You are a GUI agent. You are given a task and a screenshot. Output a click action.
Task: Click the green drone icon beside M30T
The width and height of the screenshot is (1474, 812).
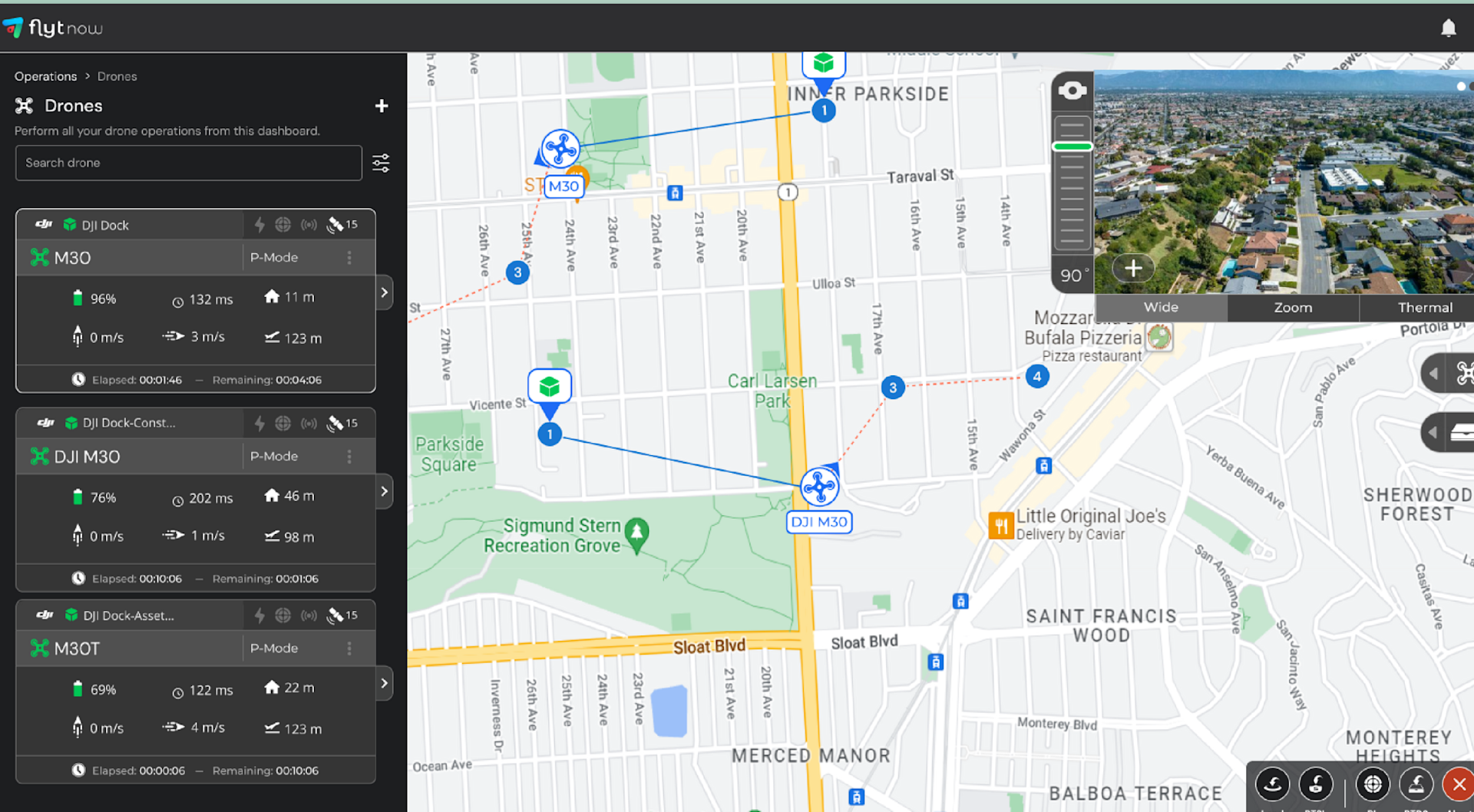(x=39, y=649)
